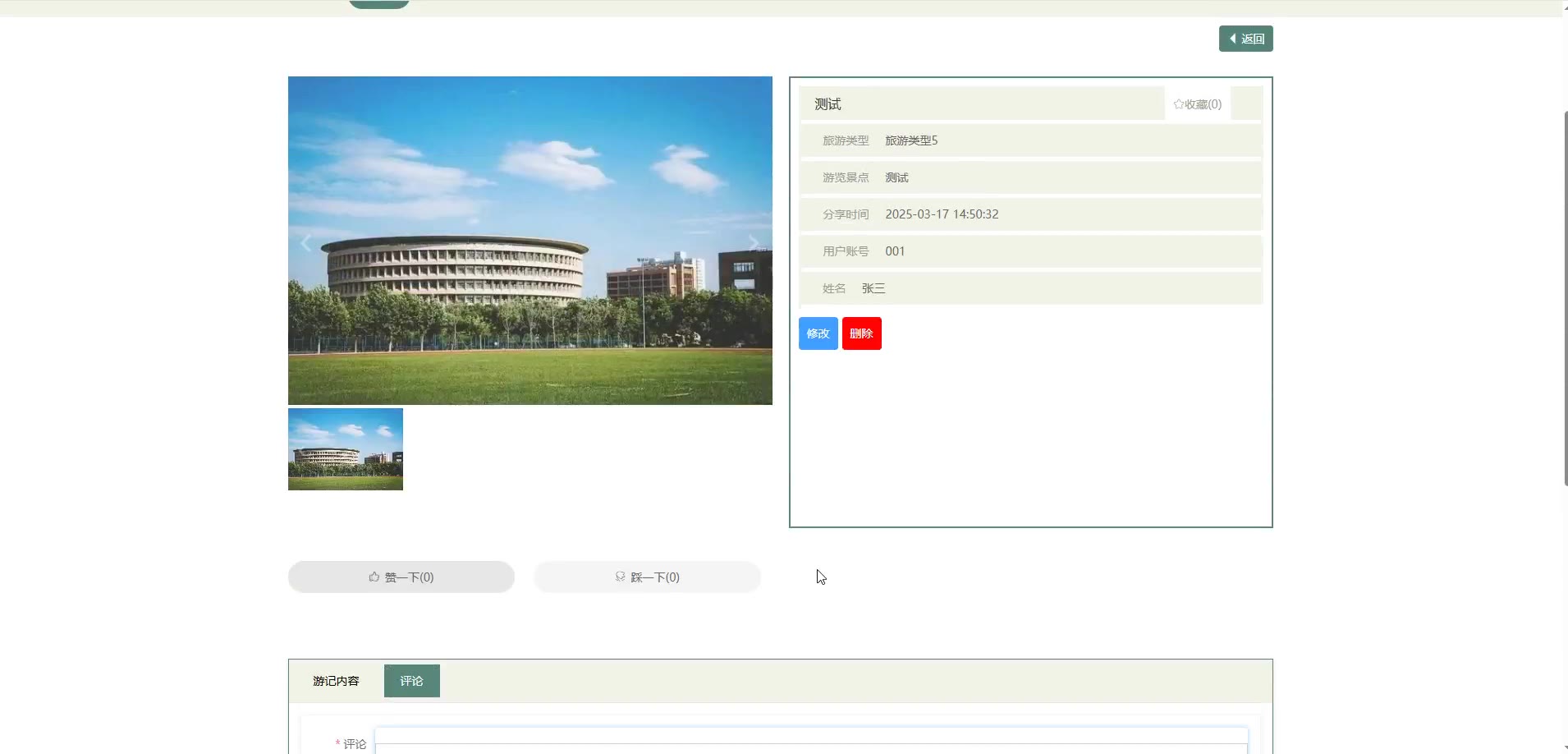Click the 旅游类型5 travel type value
This screenshot has height=754, width=1568.
[x=911, y=140]
